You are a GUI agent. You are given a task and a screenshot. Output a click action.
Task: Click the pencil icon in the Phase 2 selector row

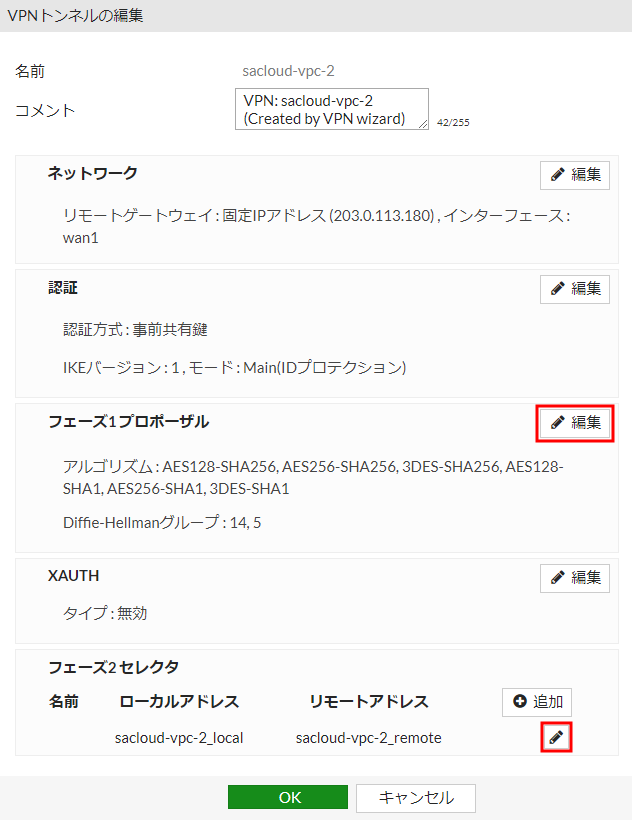[x=556, y=738]
